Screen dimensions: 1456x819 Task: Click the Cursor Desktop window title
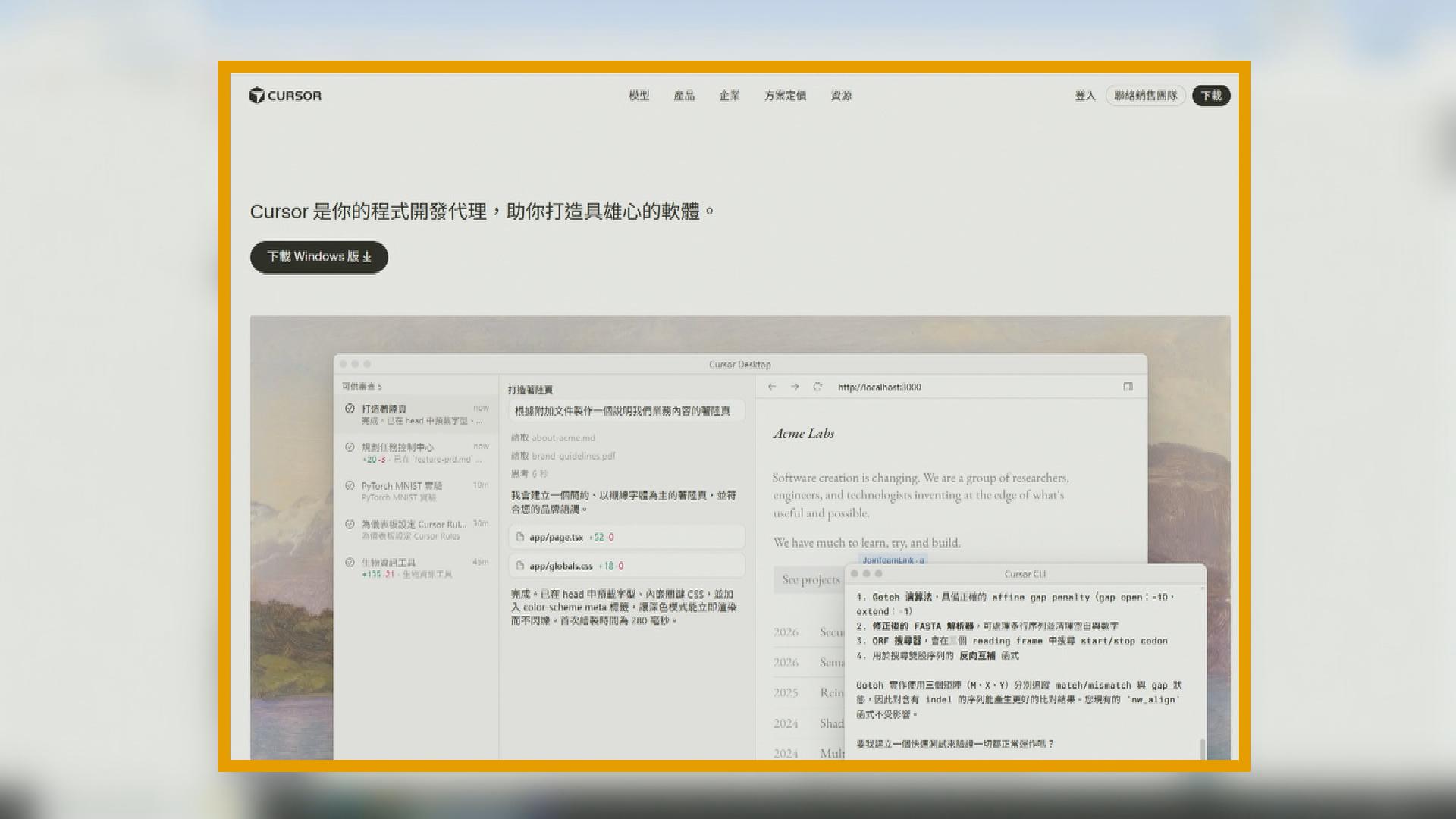coord(739,365)
